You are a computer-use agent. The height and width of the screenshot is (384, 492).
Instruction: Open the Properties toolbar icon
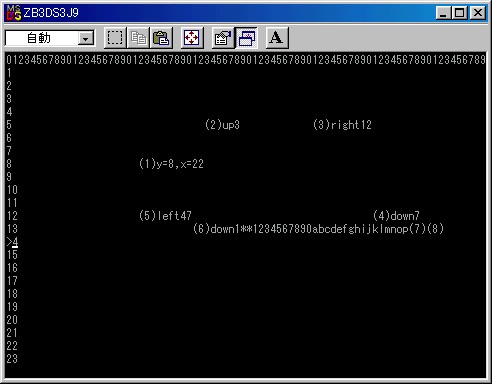point(223,38)
